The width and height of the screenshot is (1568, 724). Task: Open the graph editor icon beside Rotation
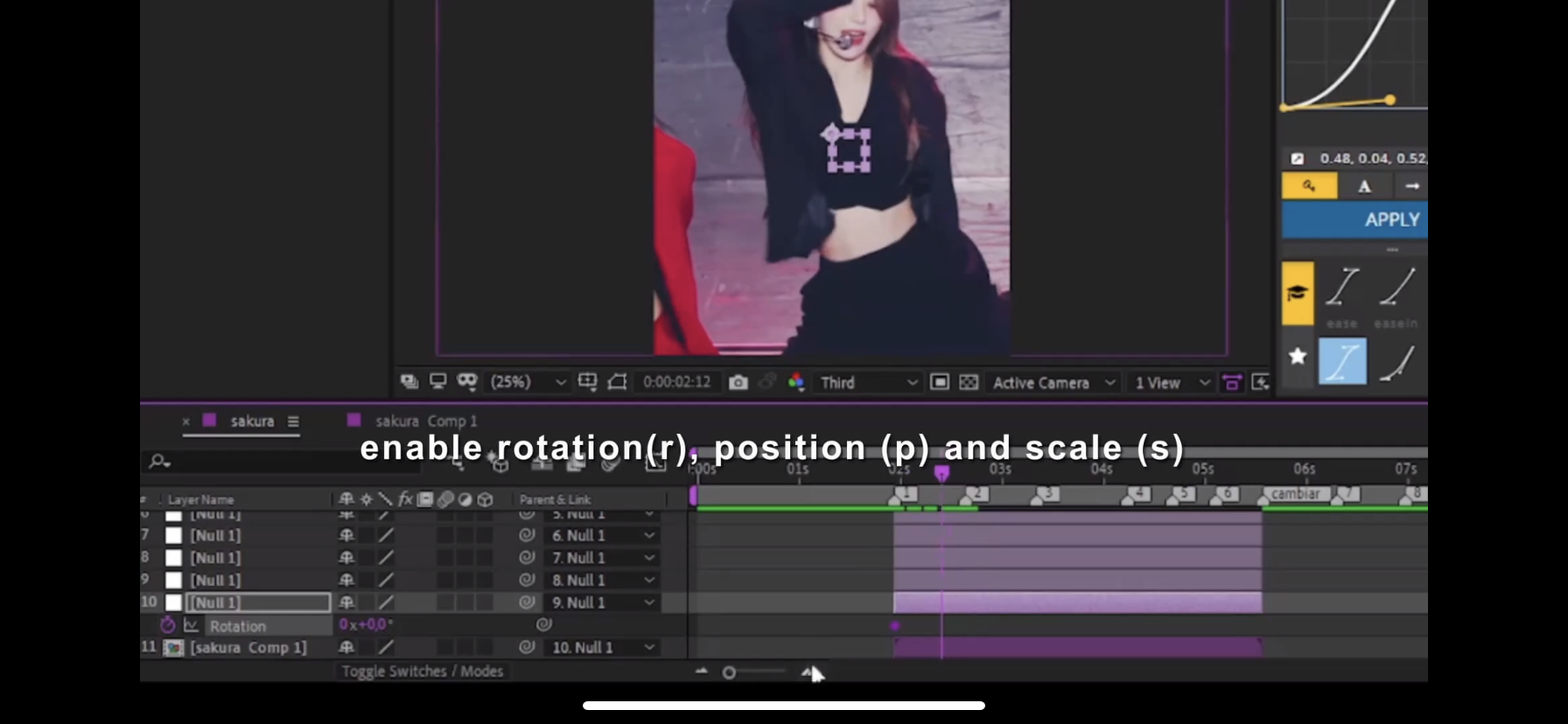click(191, 625)
